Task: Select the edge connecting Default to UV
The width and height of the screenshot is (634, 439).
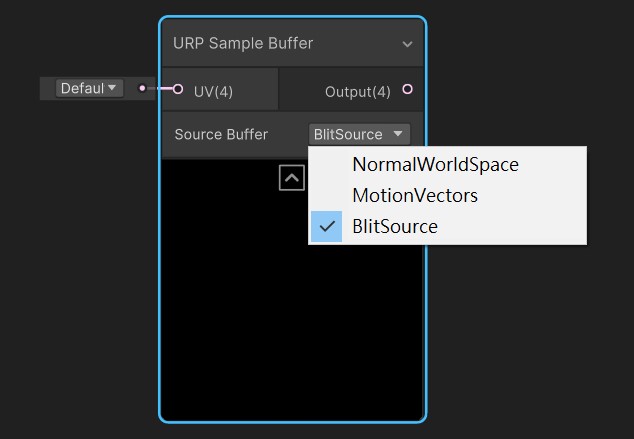Action: click(160, 88)
